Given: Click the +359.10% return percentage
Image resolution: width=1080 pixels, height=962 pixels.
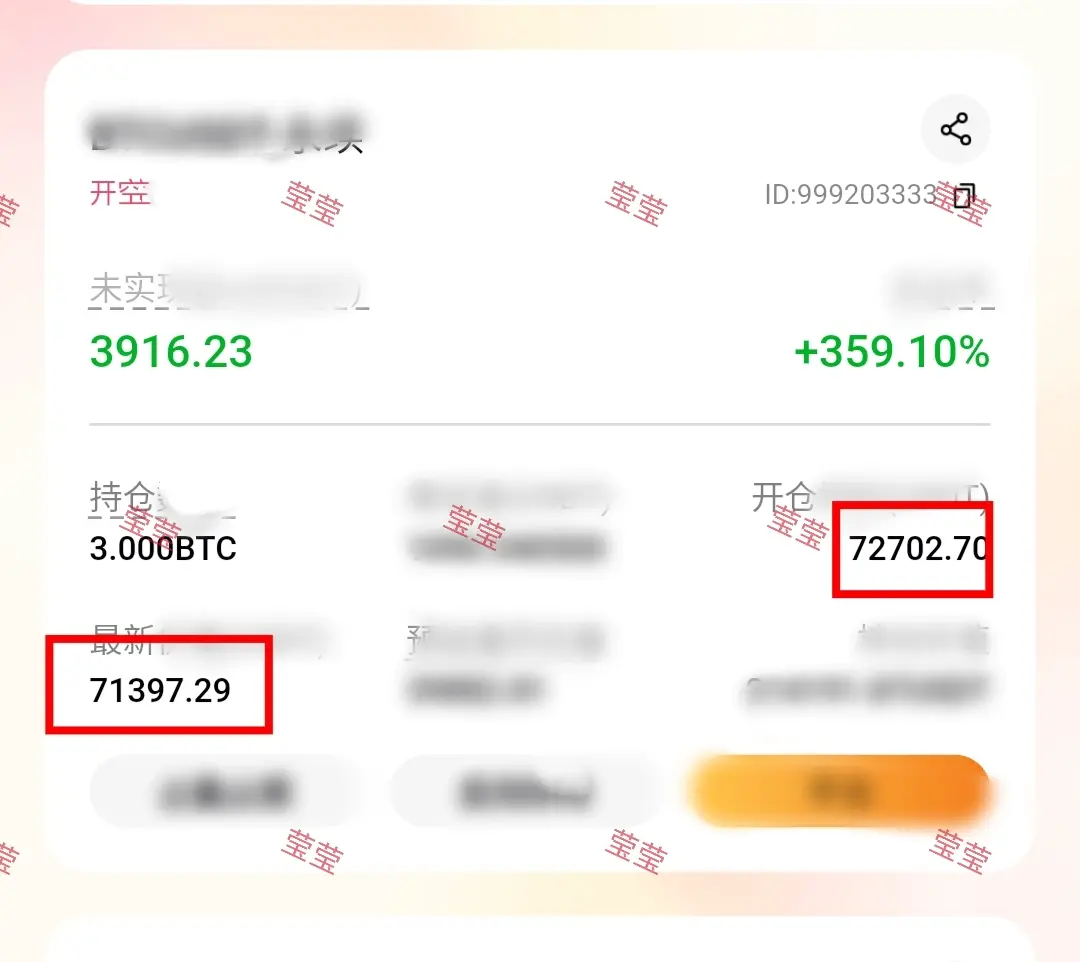Looking at the screenshot, I should click(x=892, y=352).
